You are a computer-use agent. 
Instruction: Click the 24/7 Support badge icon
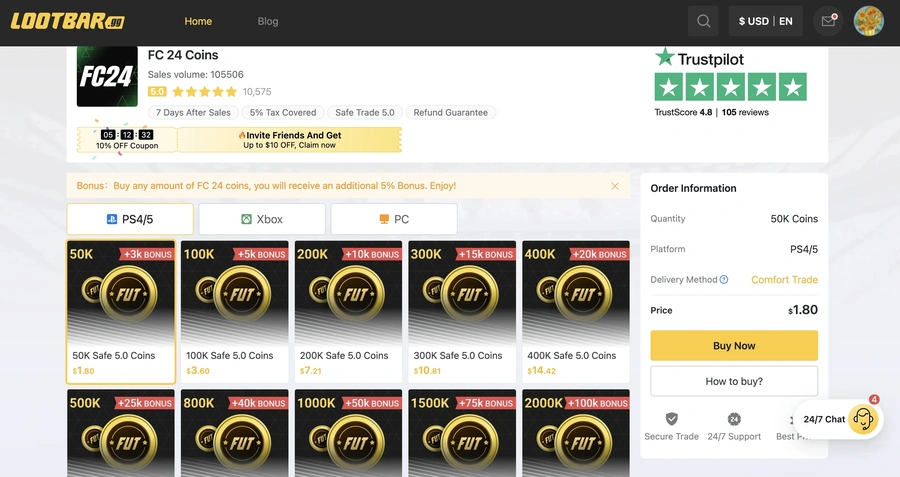(734, 418)
